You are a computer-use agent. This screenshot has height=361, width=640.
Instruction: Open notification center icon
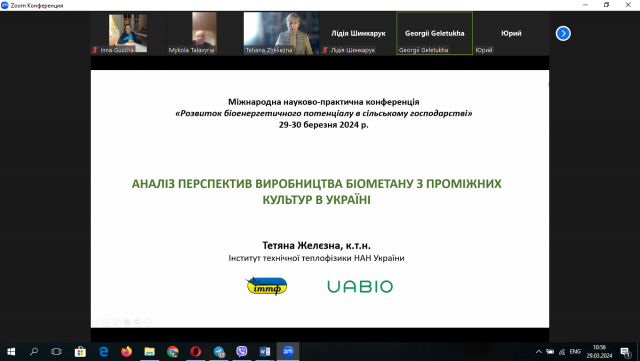coord(625,352)
